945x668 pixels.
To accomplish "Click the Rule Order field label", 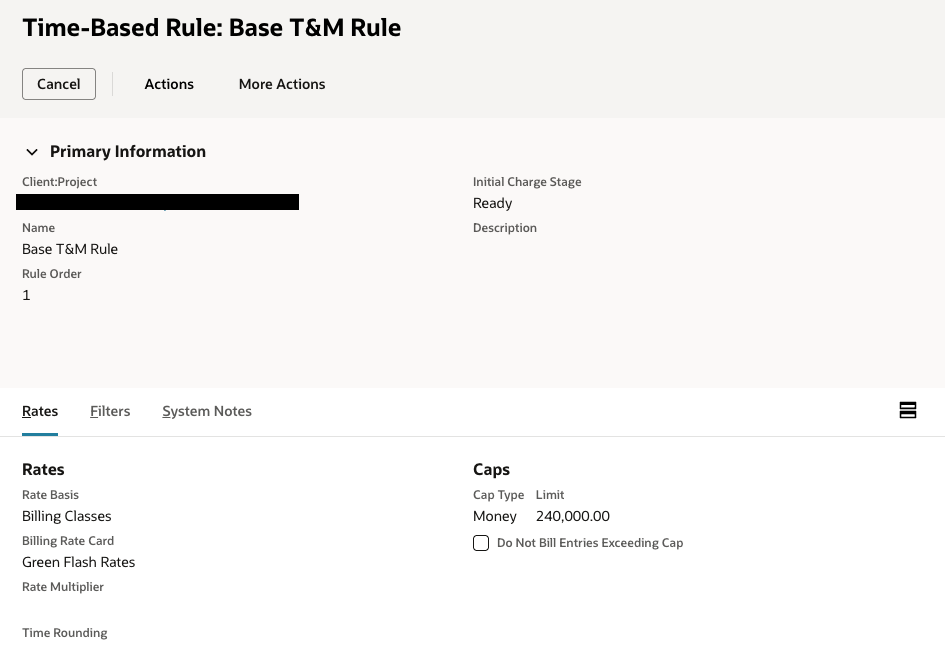I will tap(52, 274).
